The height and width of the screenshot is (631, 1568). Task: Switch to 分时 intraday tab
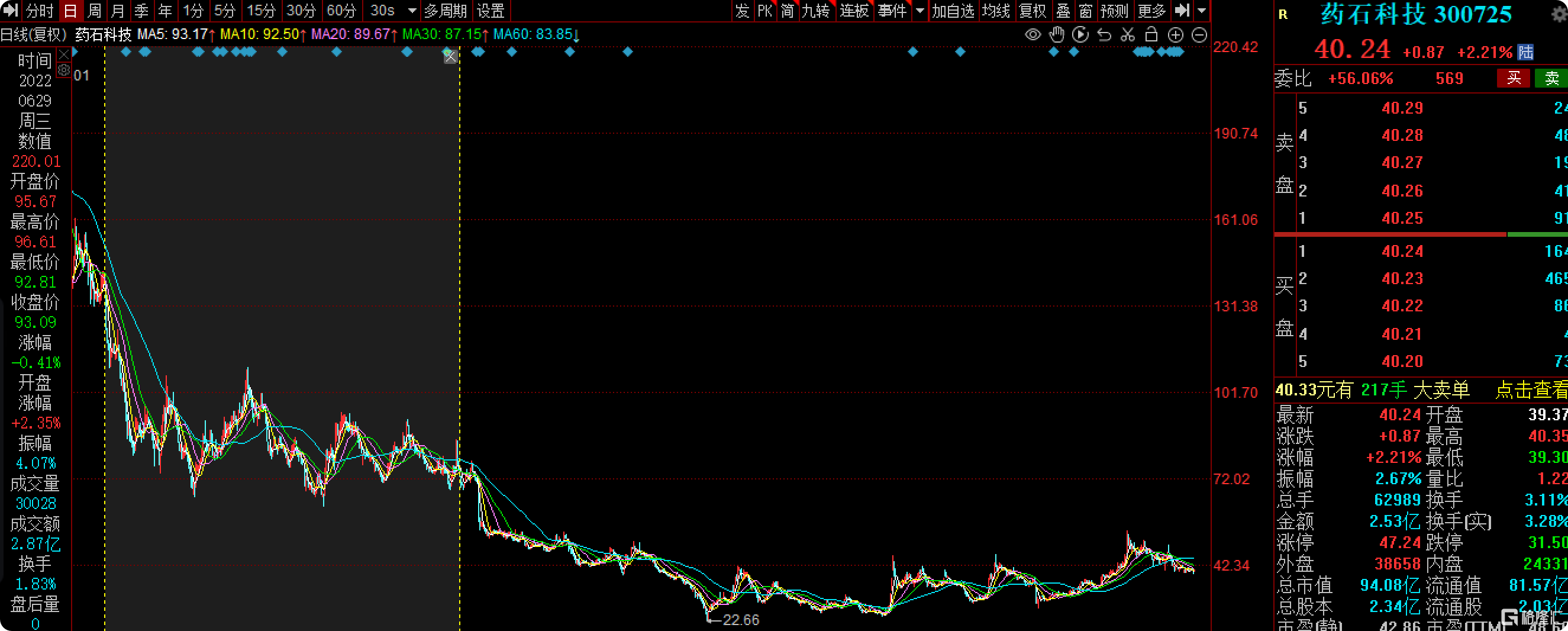pos(40,11)
